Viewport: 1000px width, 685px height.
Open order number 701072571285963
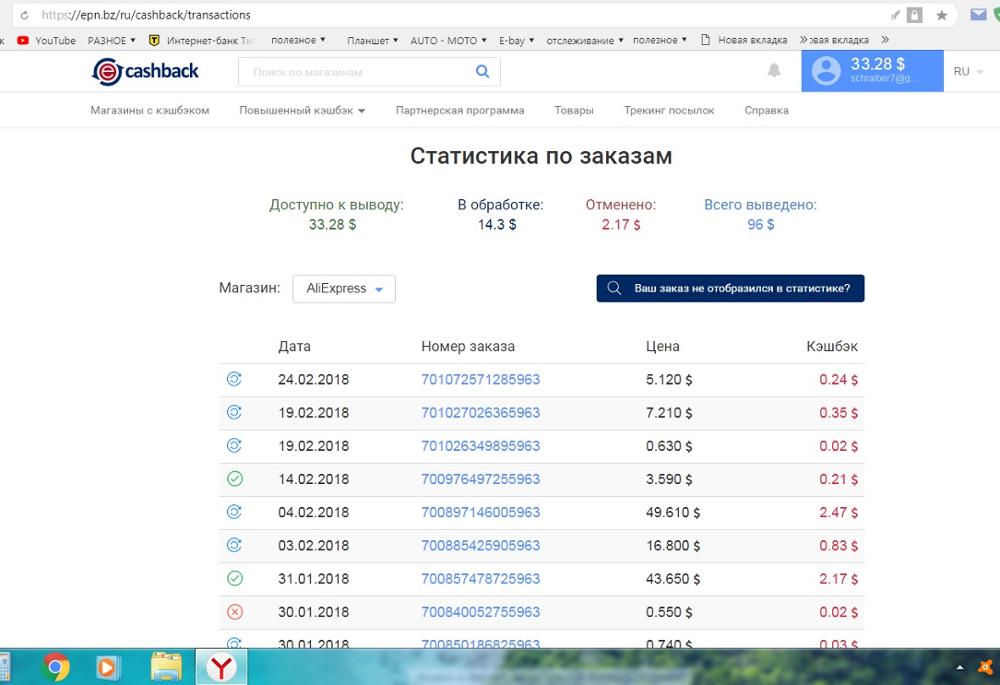(480, 380)
